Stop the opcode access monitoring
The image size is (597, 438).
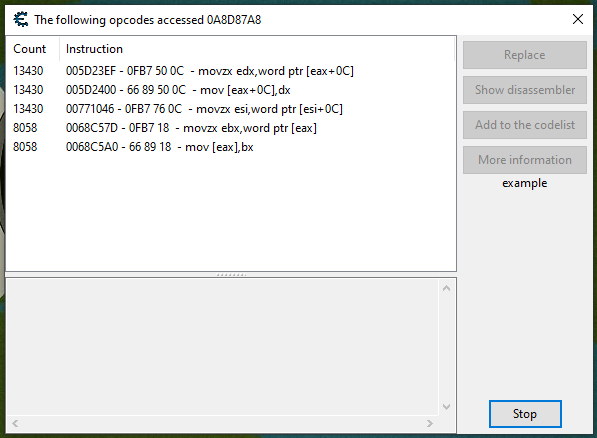(525, 414)
